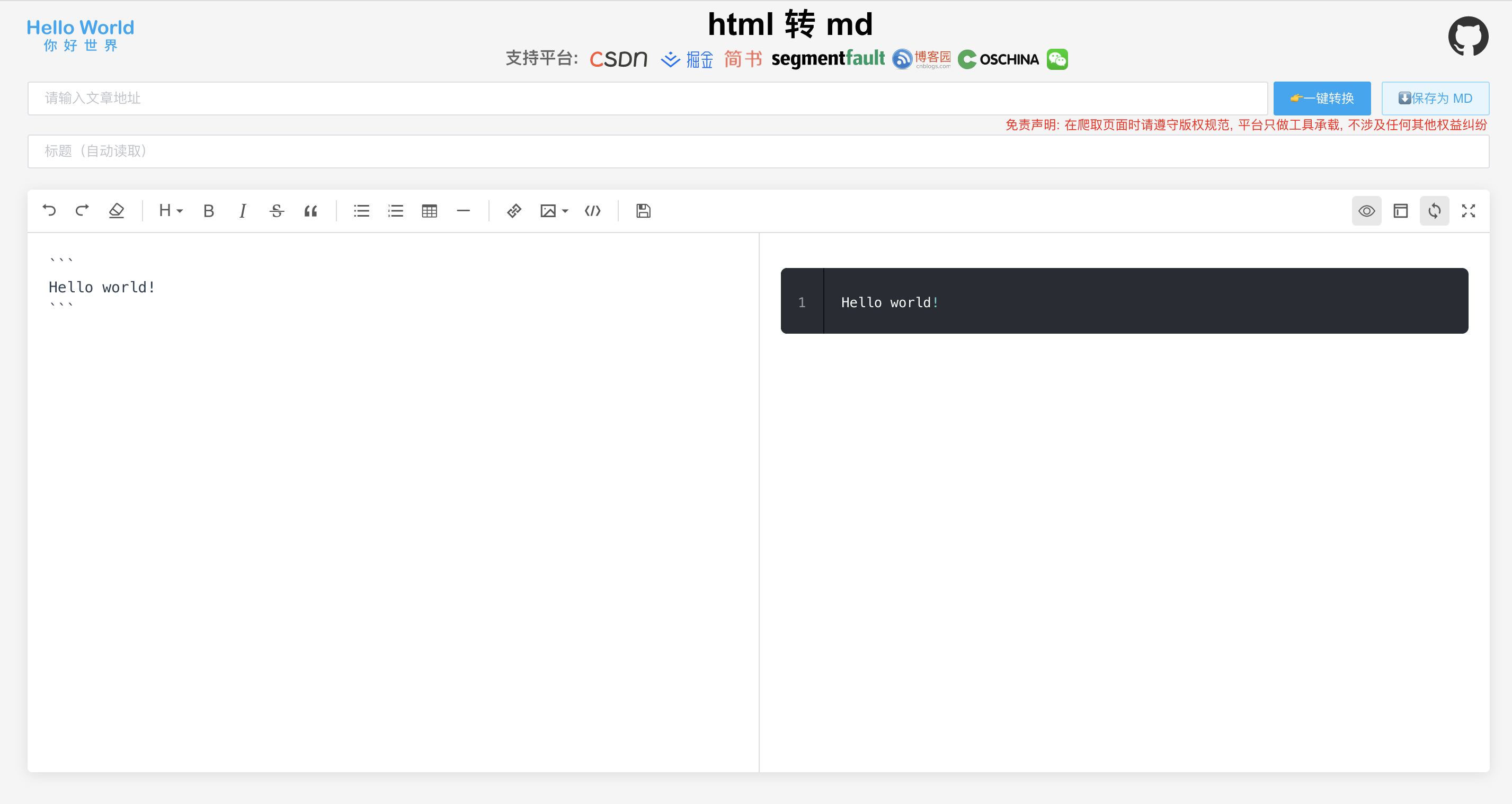Toggle the preview eye icon
This screenshot has width=1512, height=804.
(1366, 211)
